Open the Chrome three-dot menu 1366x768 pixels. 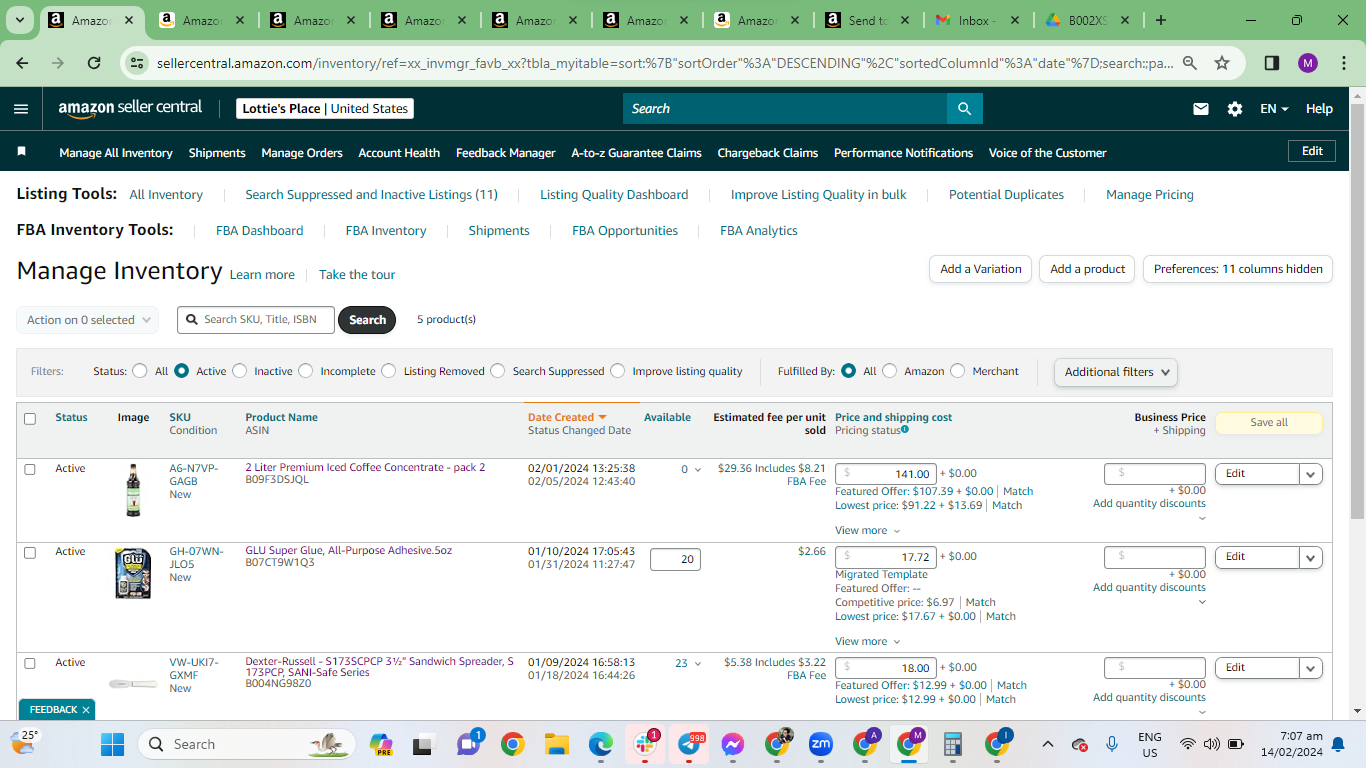pos(1342,63)
